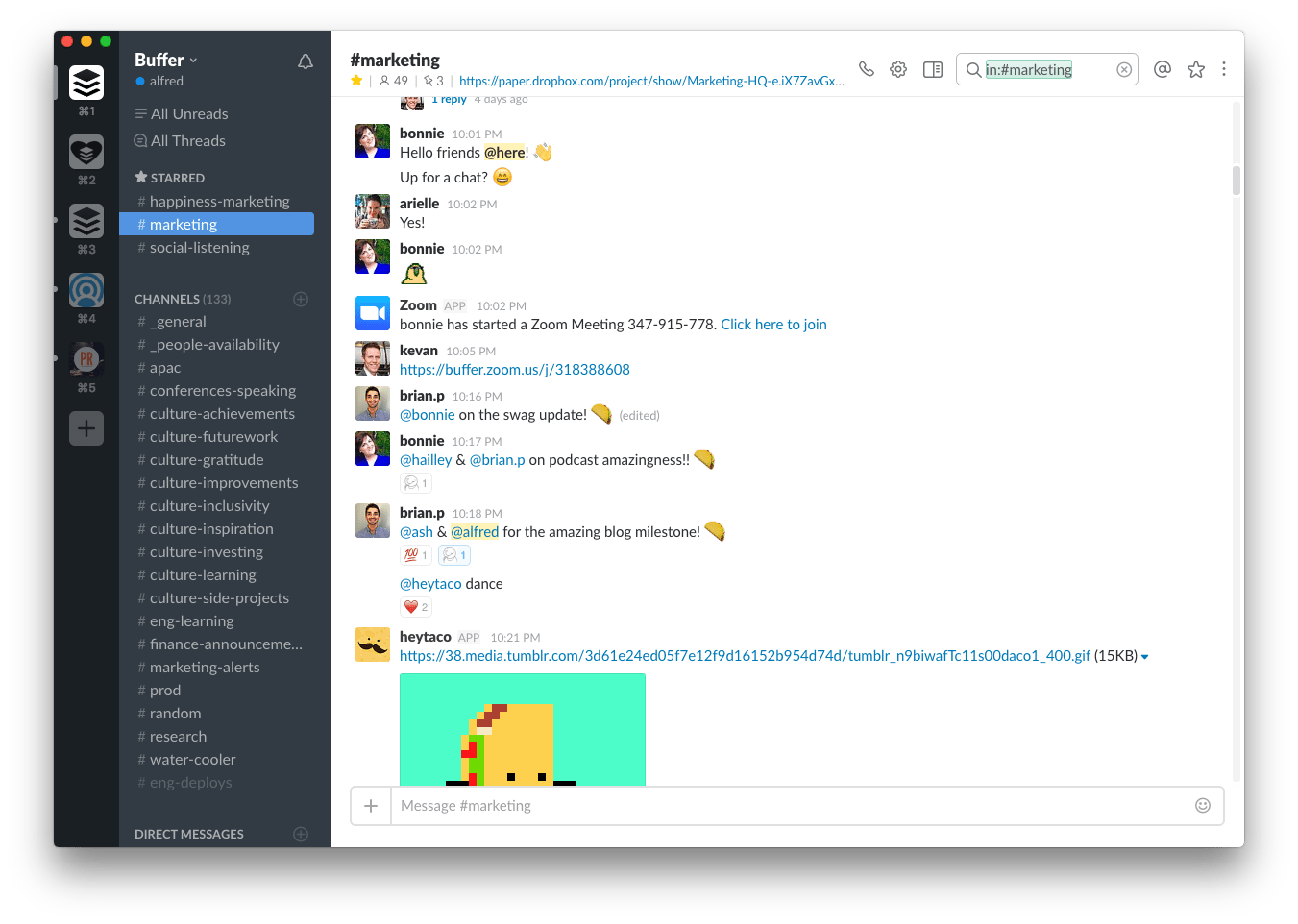1298x924 pixels.
Task: Select the happiness-marketing channel
Action: pyautogui.click(x=217, y=202)
